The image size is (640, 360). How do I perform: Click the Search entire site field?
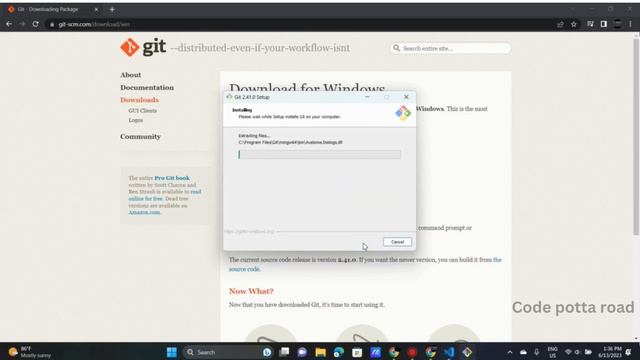tap(451, 48)
